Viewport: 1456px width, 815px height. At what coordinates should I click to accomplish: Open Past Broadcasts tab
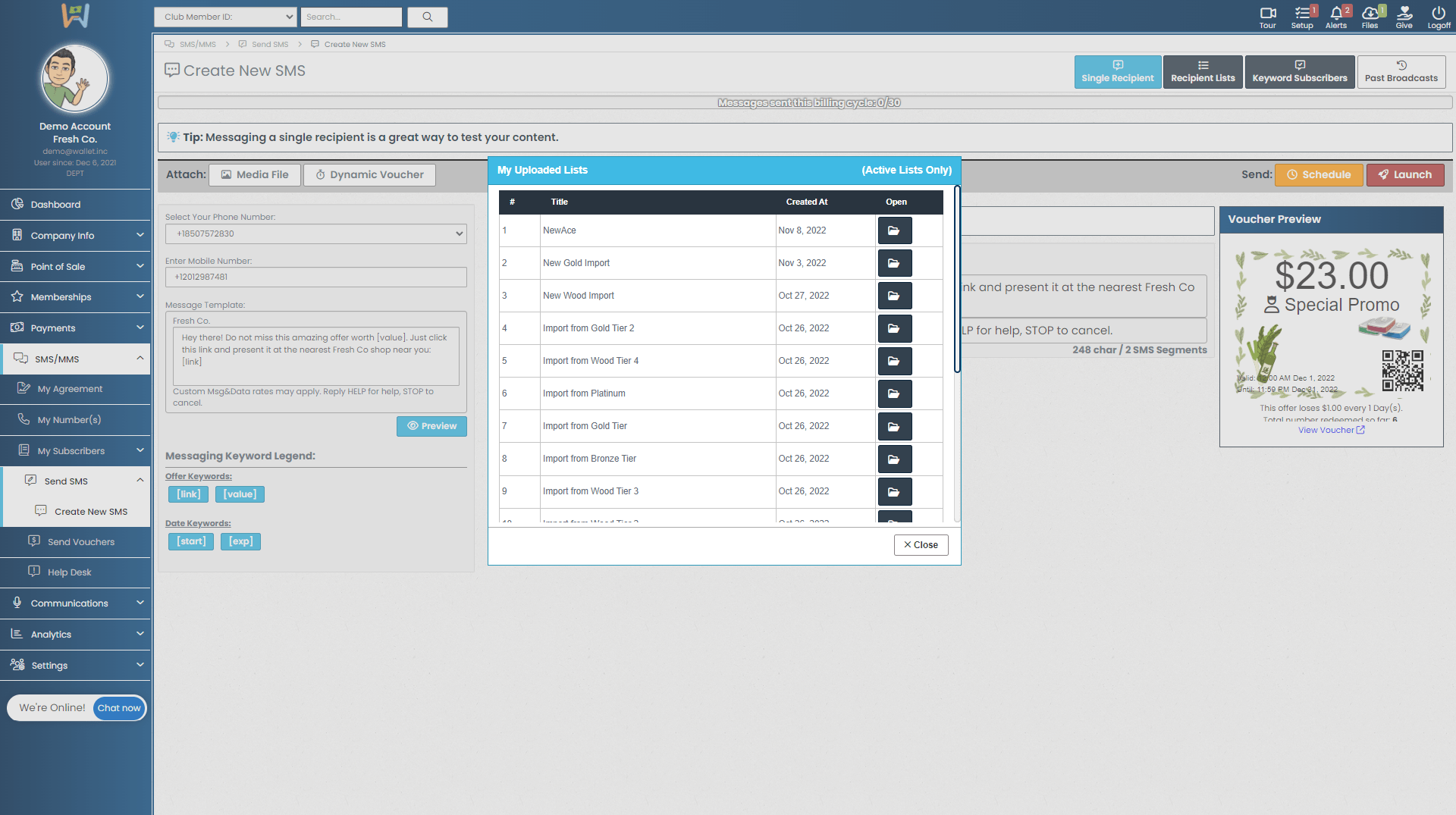pyautogui.click(x=1401, y=72)
